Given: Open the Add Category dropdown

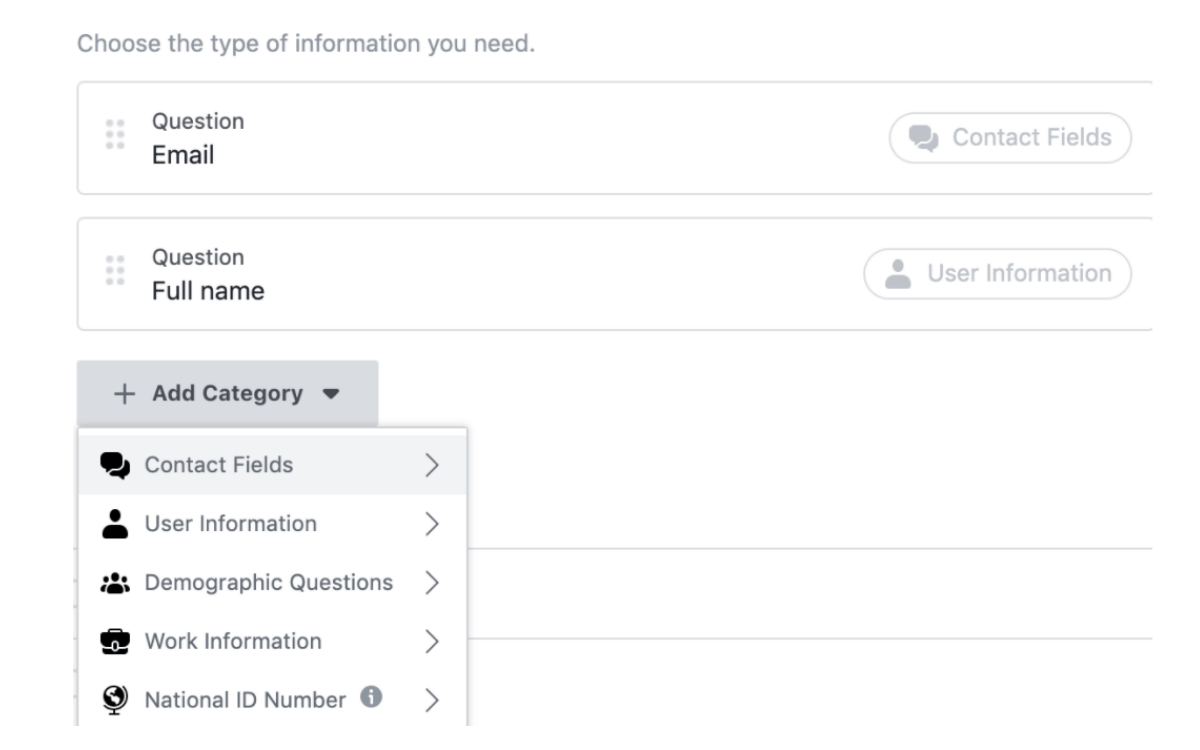Looking at the screenshot, I should (x=227, y=394).
